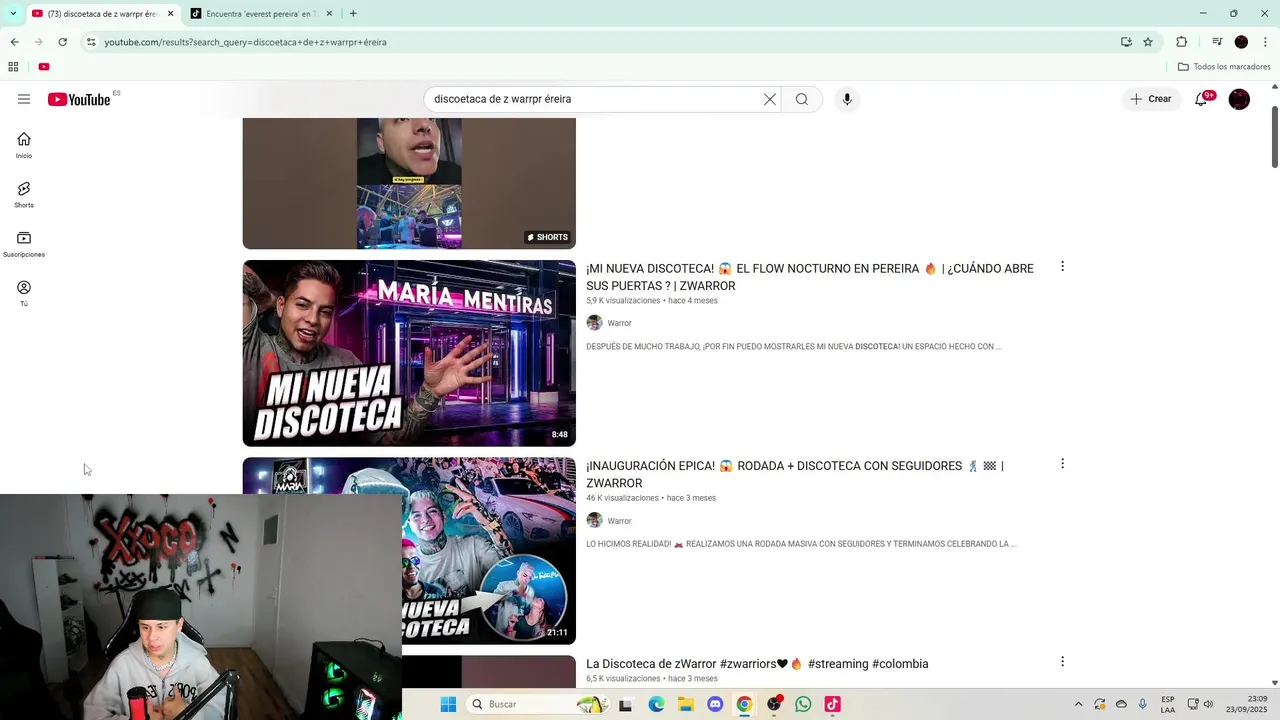Screen dimensions: 1280x720
Task: Show hidden system tray icons
Action: point(1078,704)
